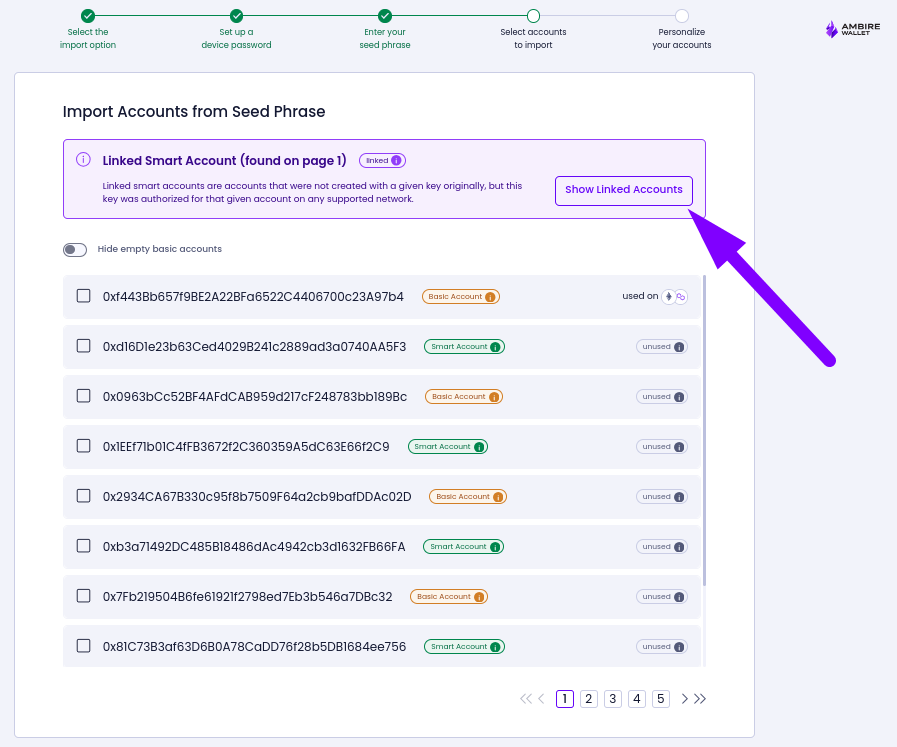The height and width of the screenshot is (747, 897).
Task: Click 'Select the import option' step label
Action: pyautogui.click(x=88, y=38)
